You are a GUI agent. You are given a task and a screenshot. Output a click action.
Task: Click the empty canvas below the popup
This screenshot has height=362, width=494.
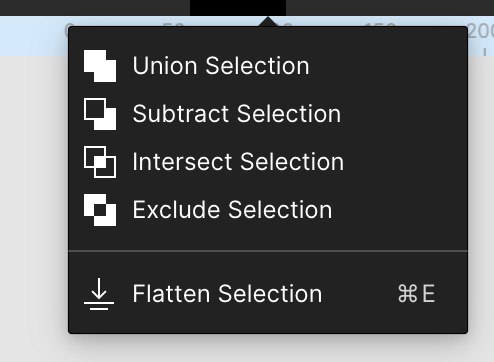(x=267, y=350)
